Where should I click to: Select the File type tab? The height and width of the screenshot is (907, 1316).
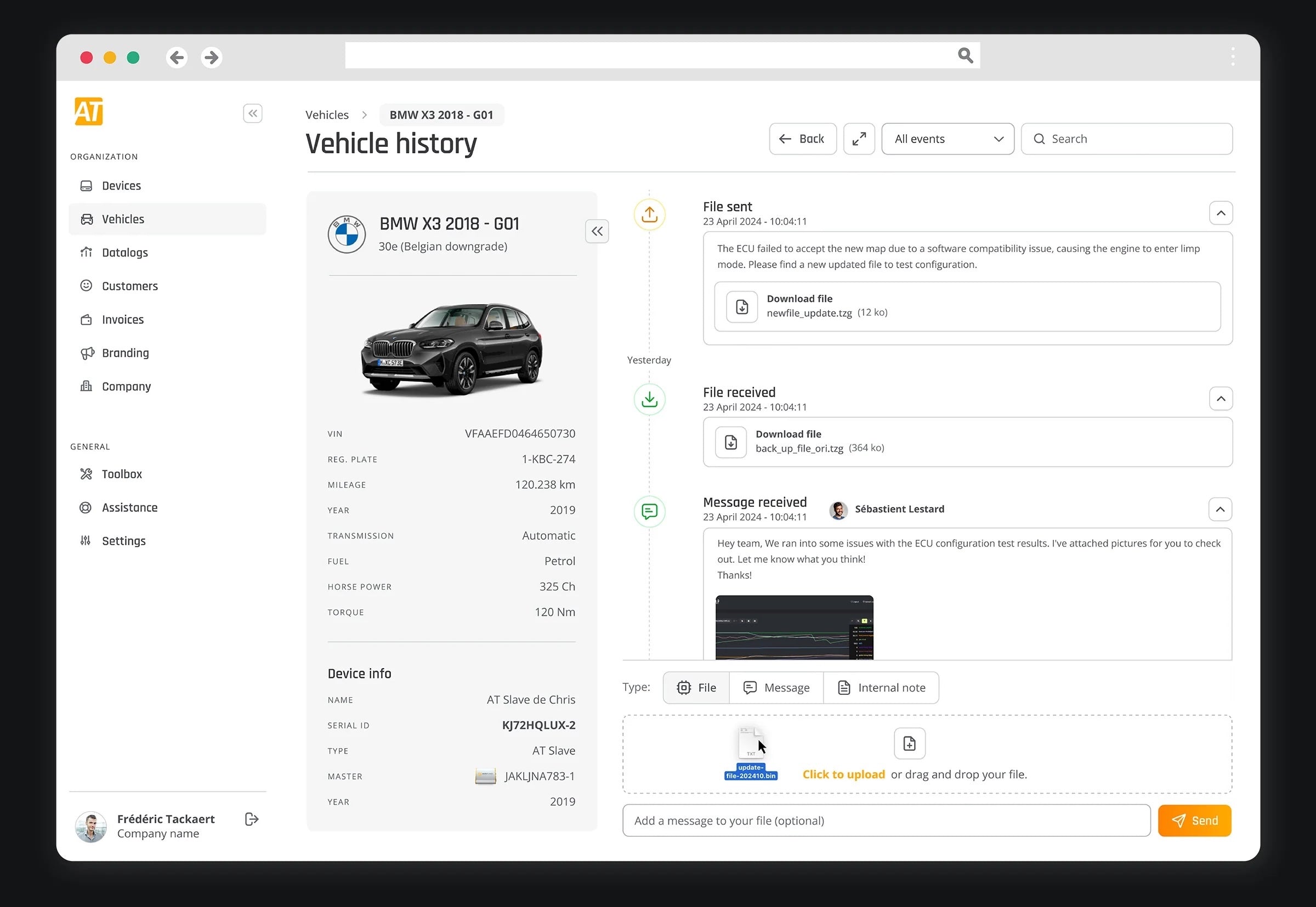[x=696, y=688]
